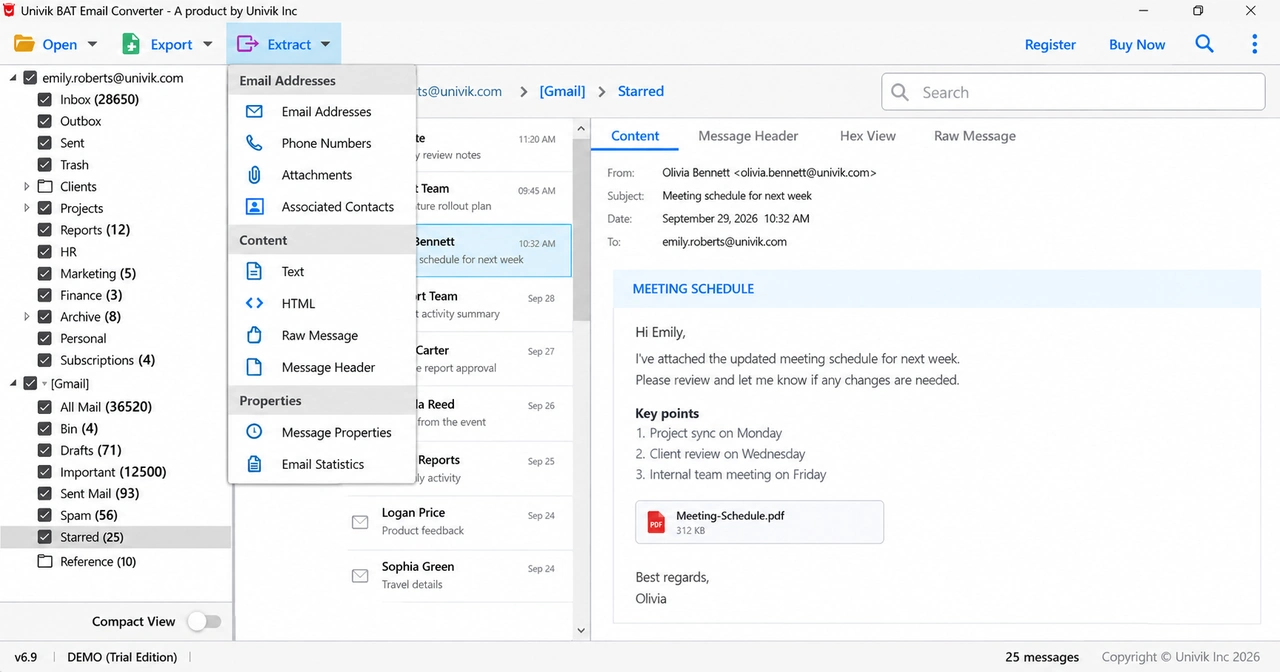
Task: Open the three-dot more options menu
Action: click(1254, 44)
